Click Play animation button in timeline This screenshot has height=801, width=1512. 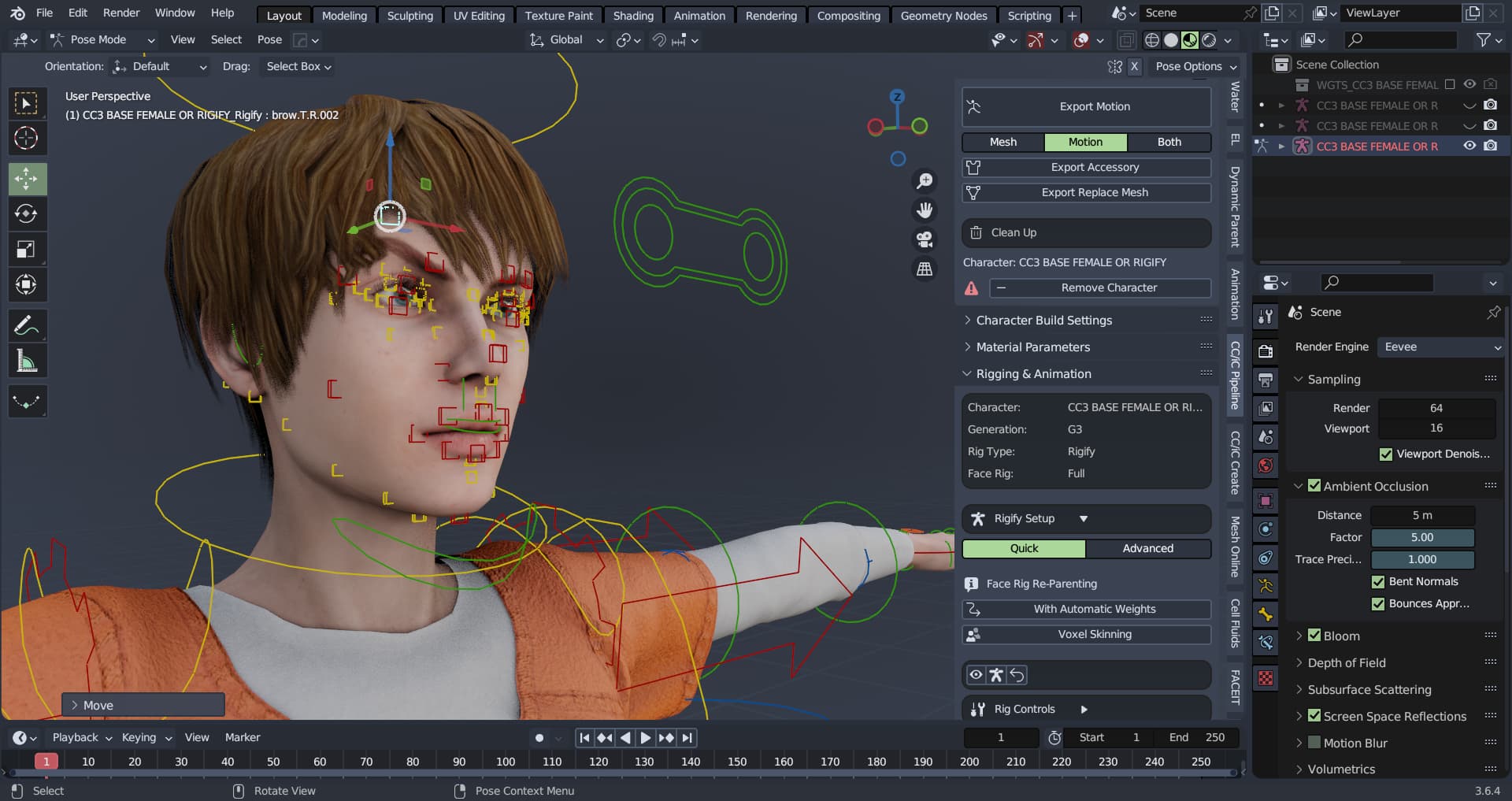(646, 738)
